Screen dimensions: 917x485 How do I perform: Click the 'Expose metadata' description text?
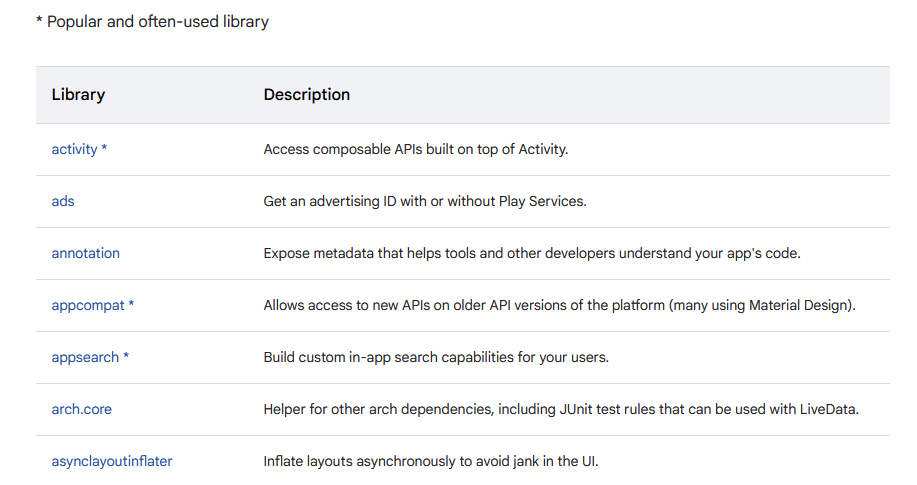pos(531,253)
